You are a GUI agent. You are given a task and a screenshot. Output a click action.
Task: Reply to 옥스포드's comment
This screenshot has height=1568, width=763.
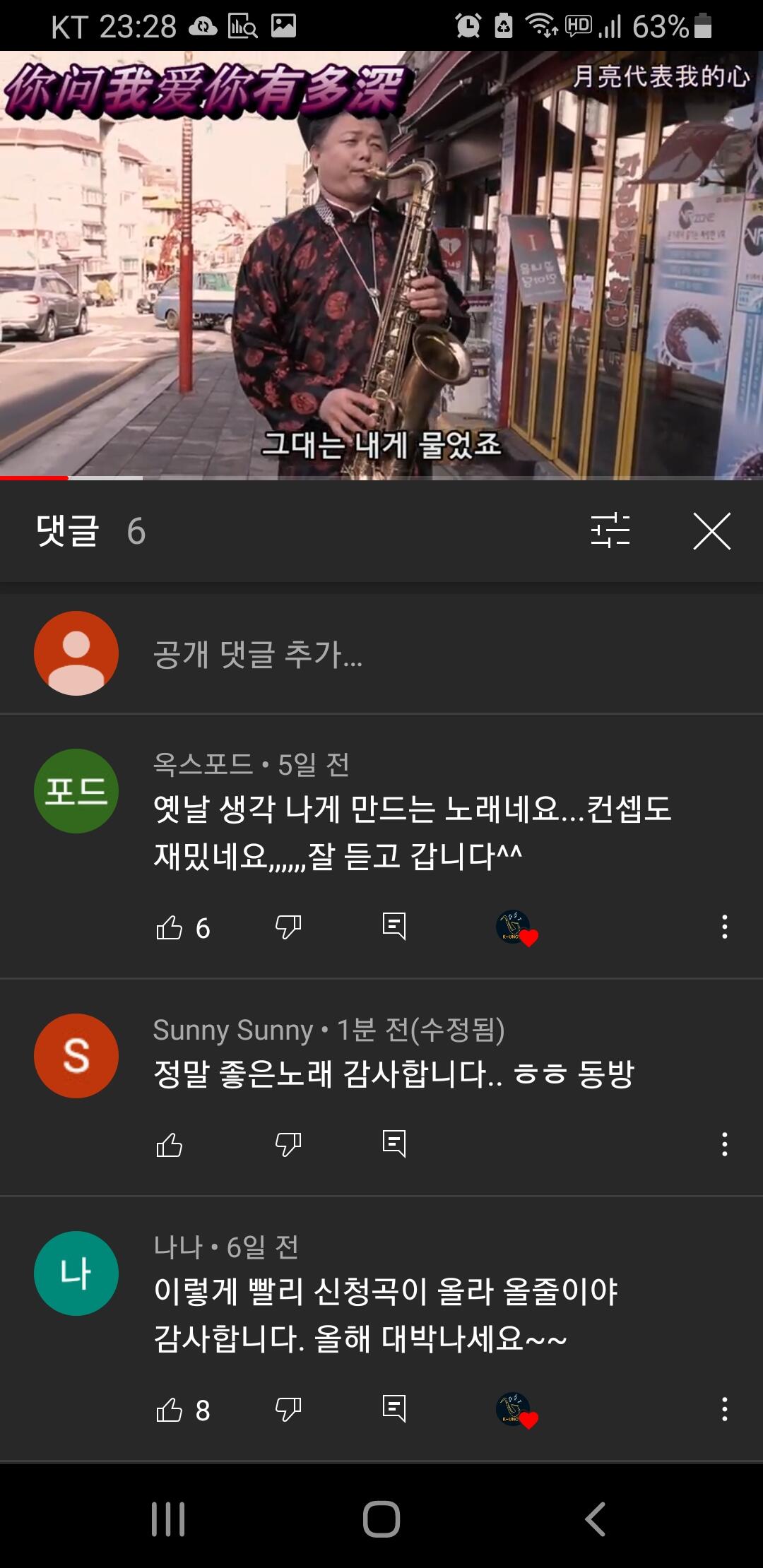point(394,926)
